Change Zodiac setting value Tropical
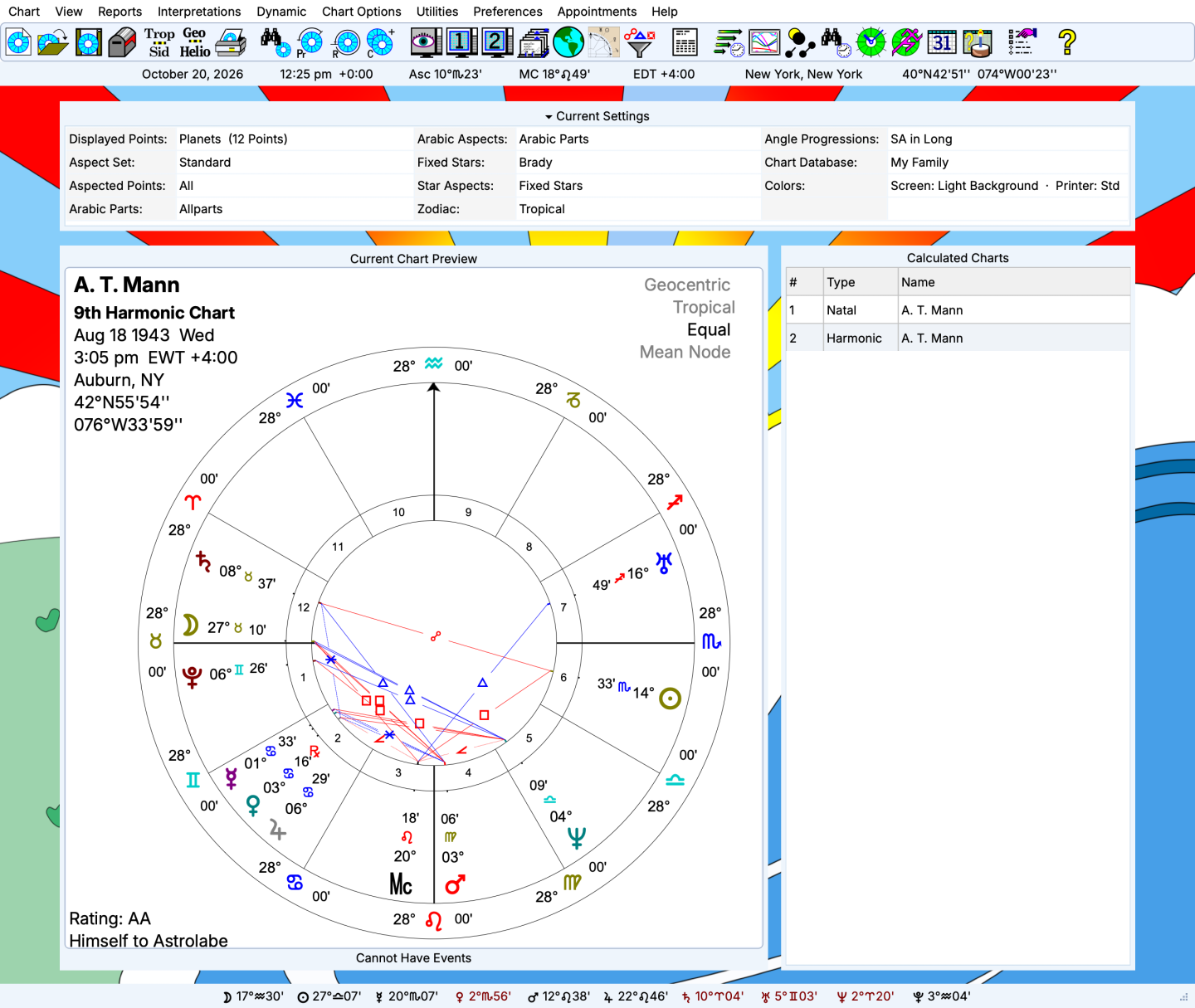 pyautogui.click(x=542, y=209)
